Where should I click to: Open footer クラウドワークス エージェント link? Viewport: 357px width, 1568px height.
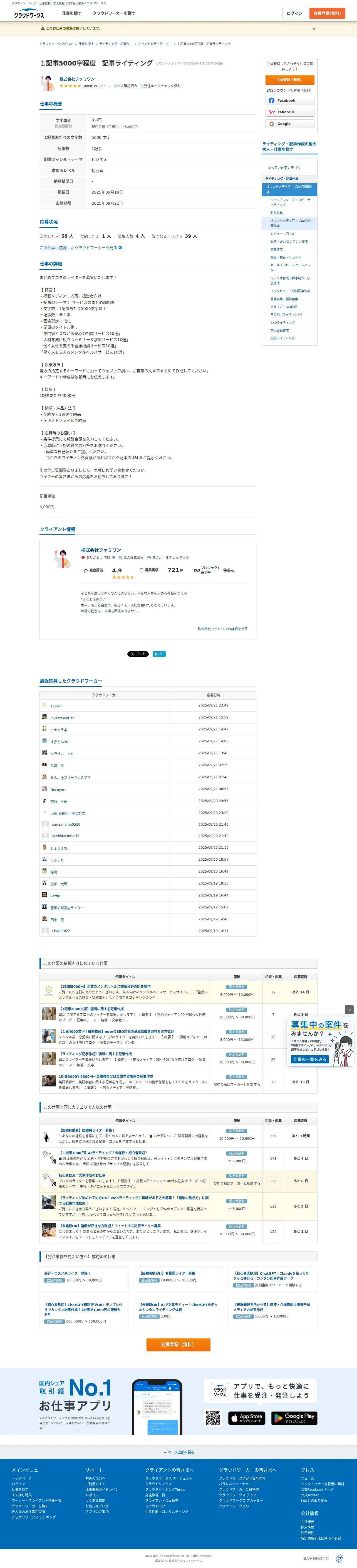(169, 1478)
